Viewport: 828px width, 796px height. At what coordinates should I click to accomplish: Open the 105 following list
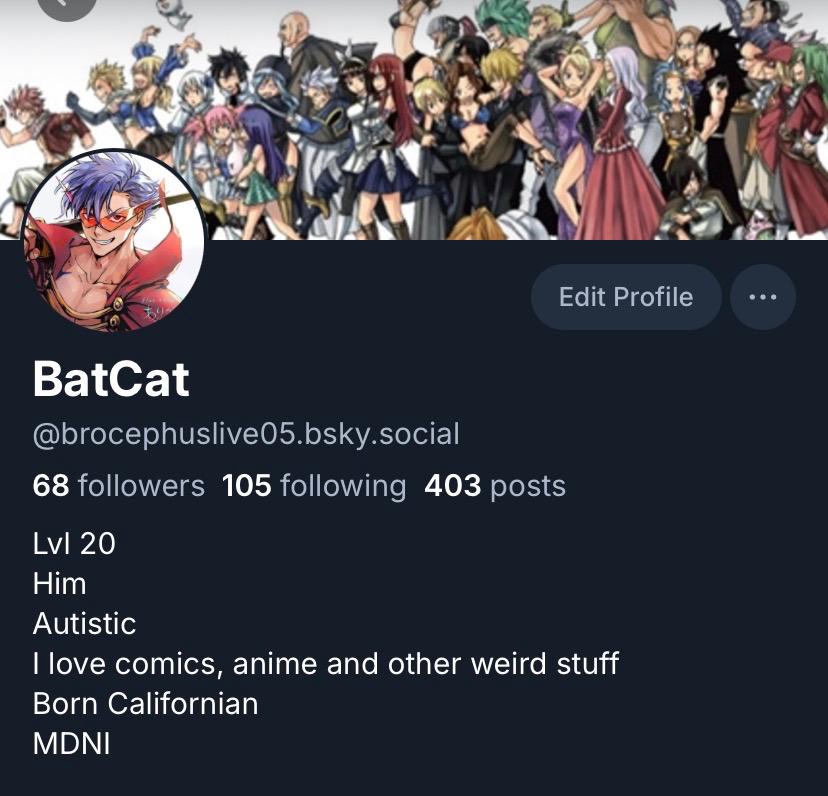[314, 485]
